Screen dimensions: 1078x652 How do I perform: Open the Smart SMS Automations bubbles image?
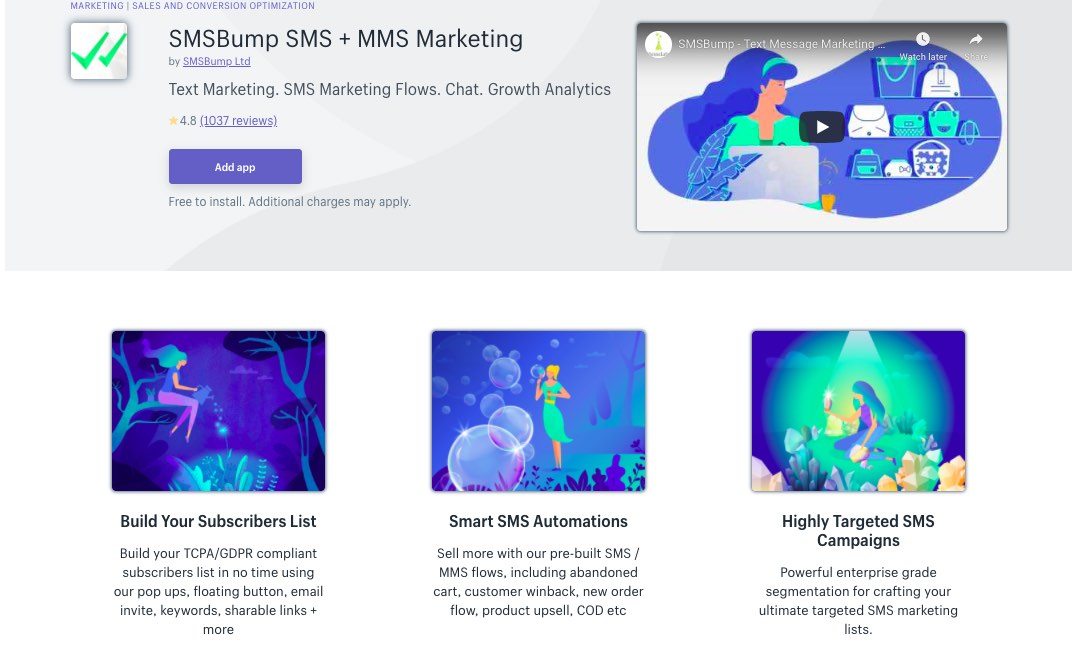(538, 411)
